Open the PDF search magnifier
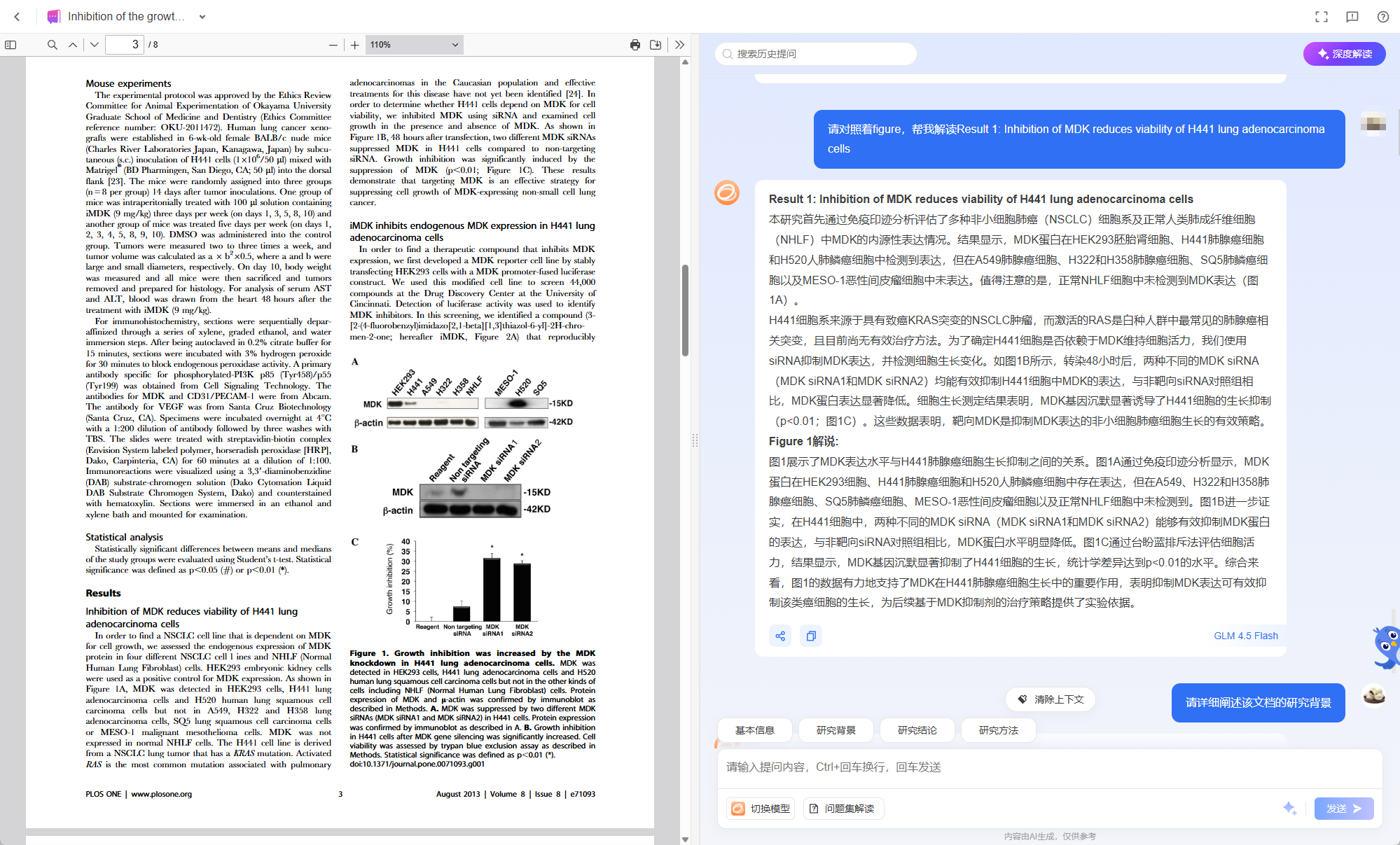The width and height of the screenshot is (1400, 845). (x=53, y=45)
